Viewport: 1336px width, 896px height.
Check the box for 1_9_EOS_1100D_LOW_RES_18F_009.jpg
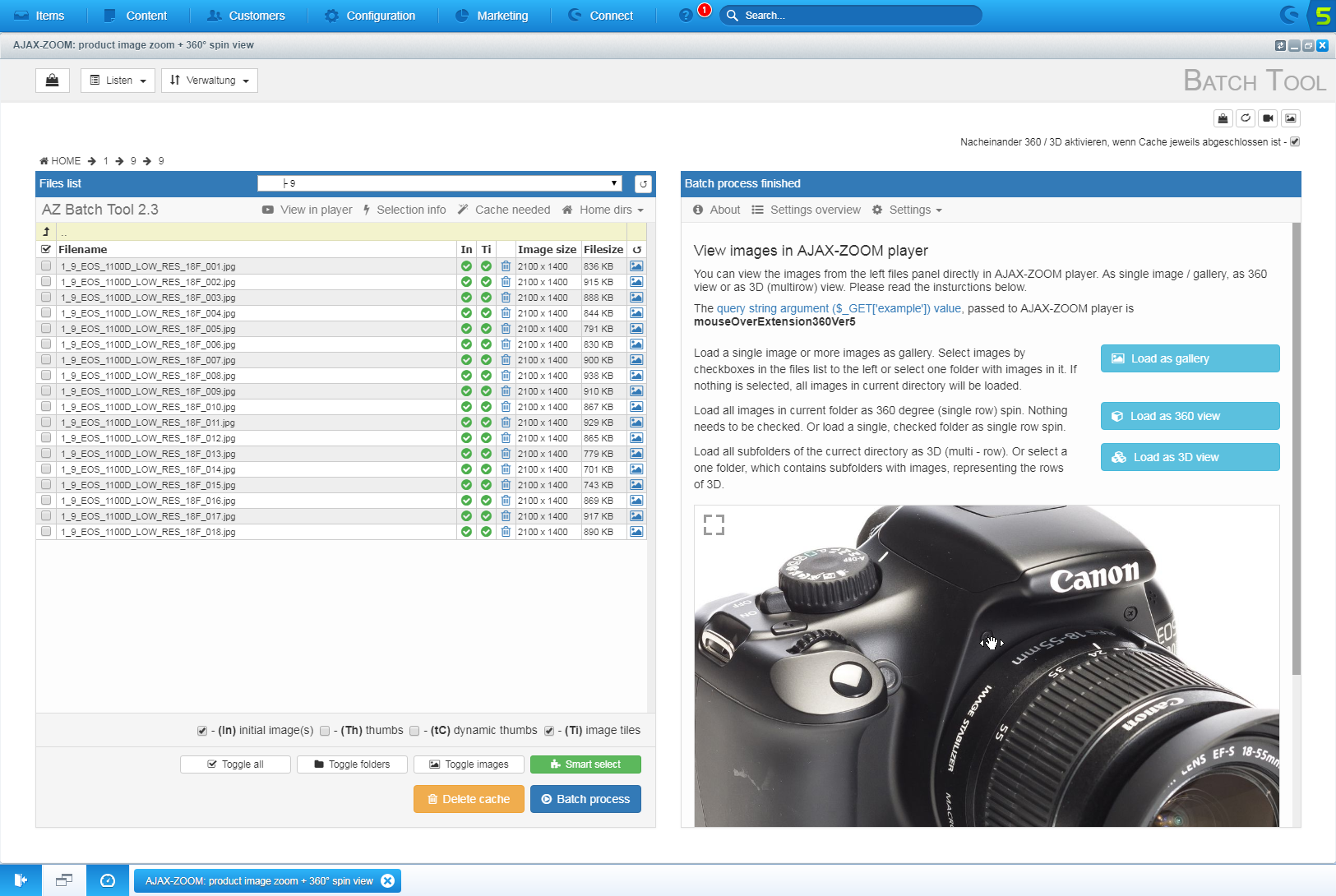46,390
